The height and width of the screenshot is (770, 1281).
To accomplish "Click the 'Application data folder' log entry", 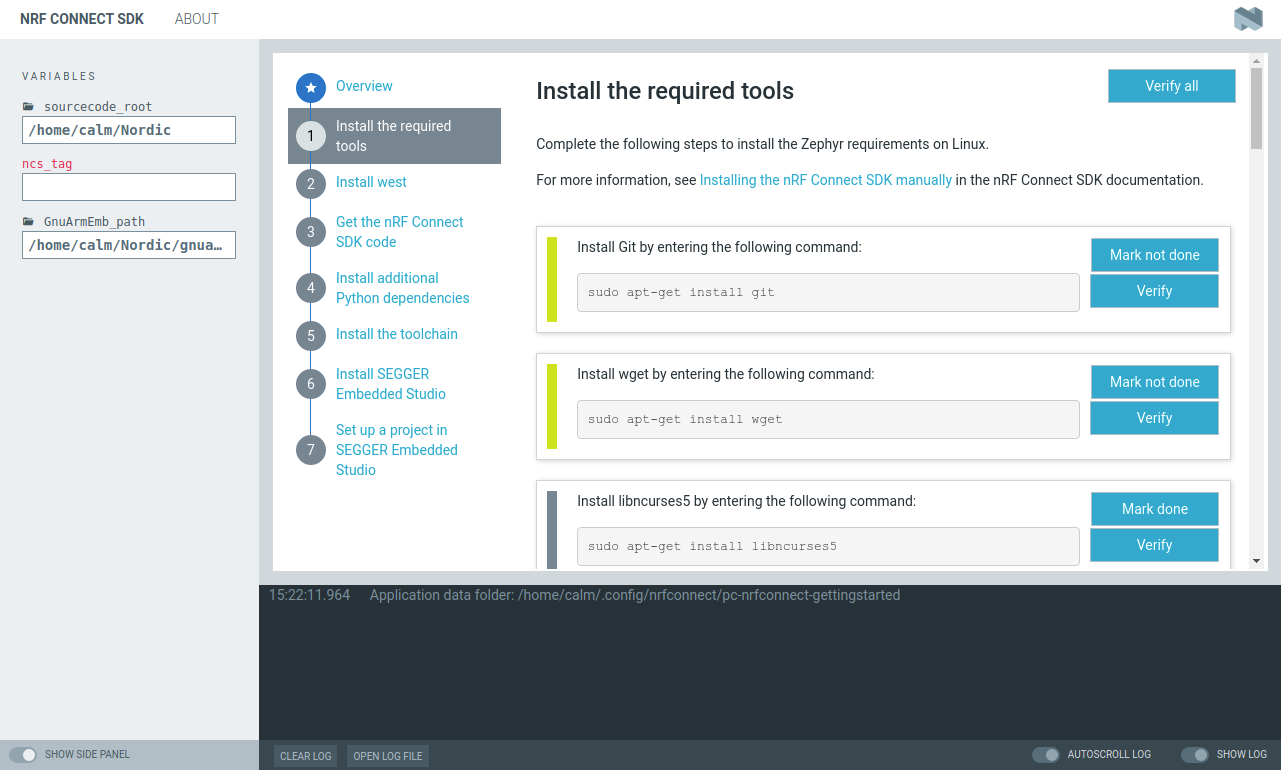I will tap(635, 595).
